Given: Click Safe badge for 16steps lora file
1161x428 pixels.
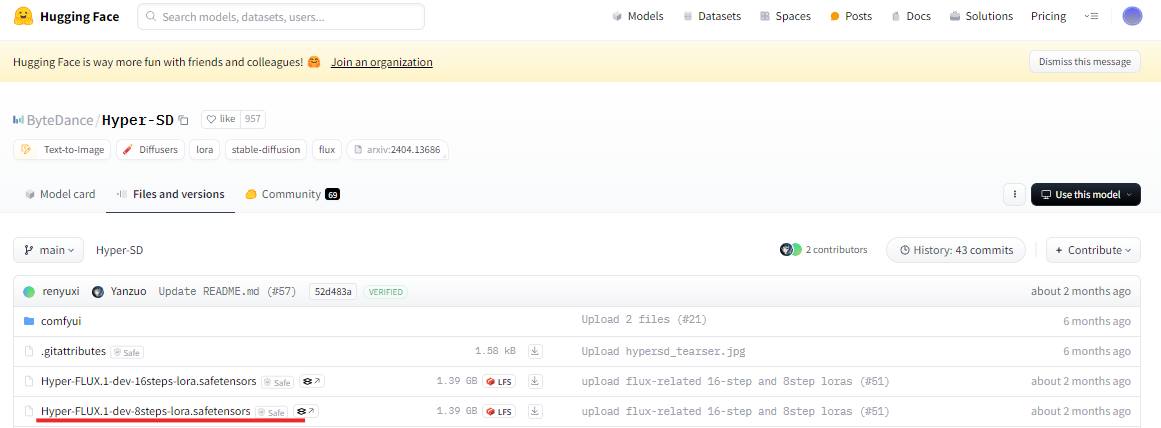Looking at the screenshot, I should (x=278, y=382).
